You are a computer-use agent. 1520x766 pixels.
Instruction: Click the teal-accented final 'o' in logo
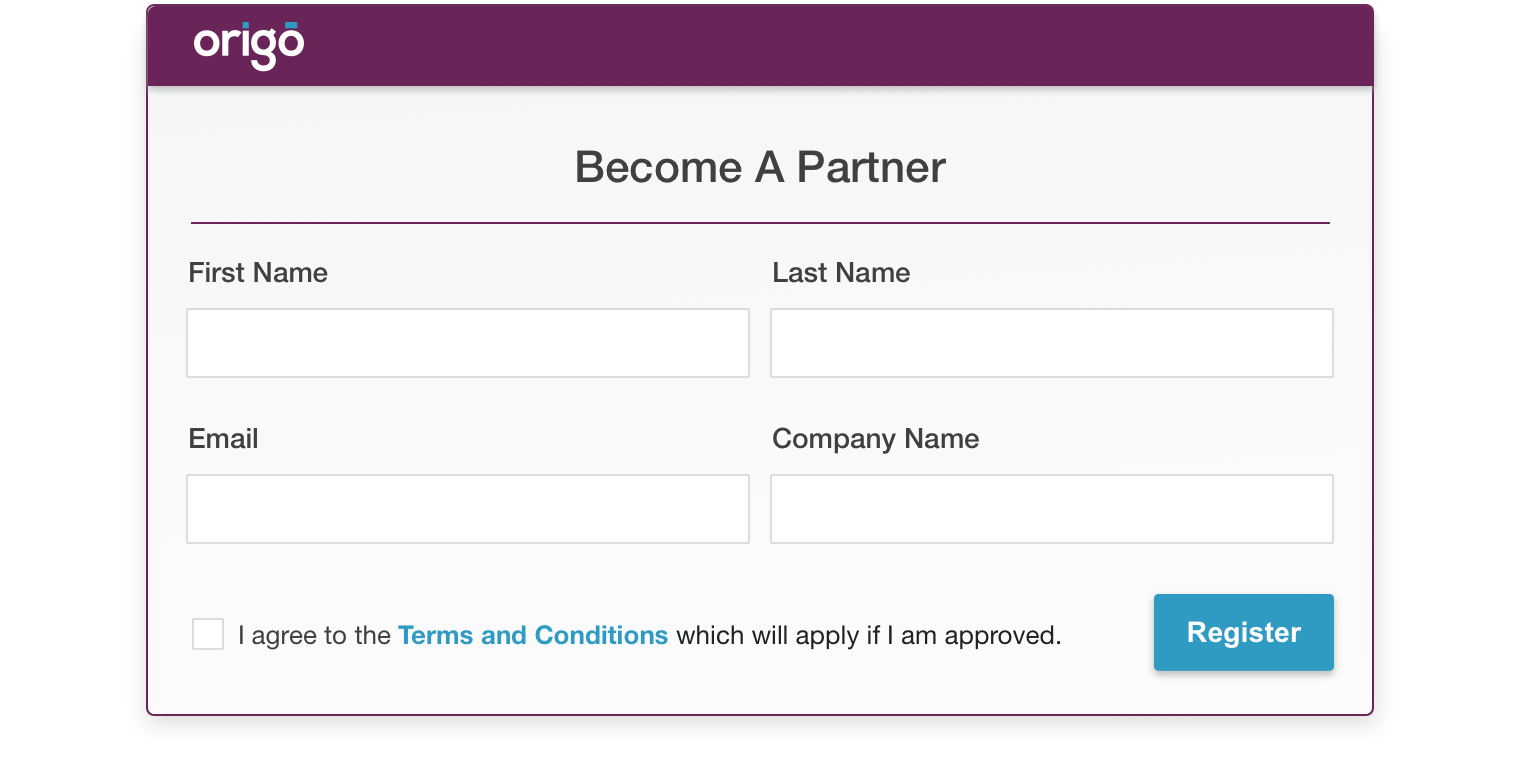[x=290, y=43]
